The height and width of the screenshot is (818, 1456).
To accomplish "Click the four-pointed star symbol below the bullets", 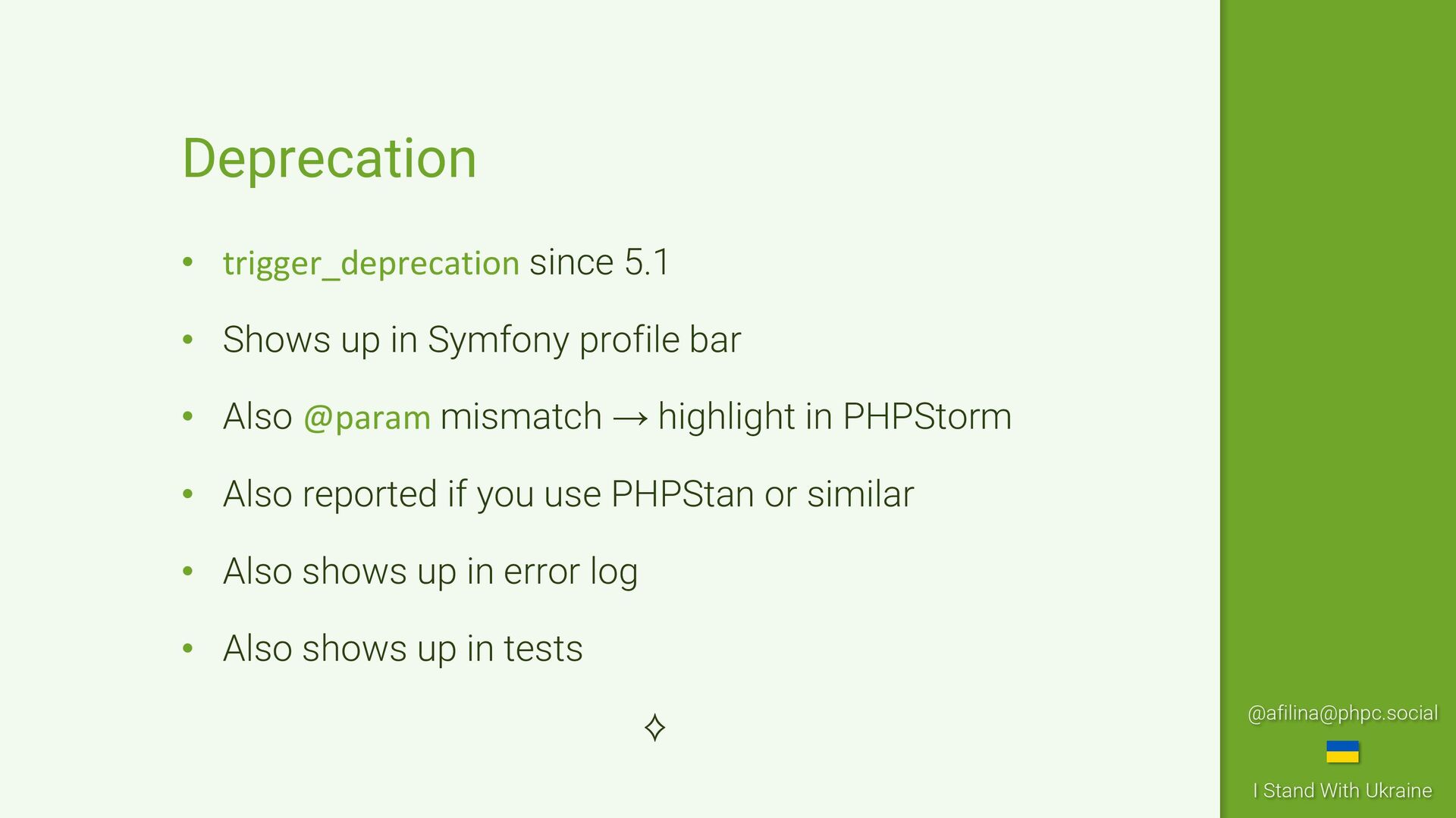I will (x=655, y=727).
